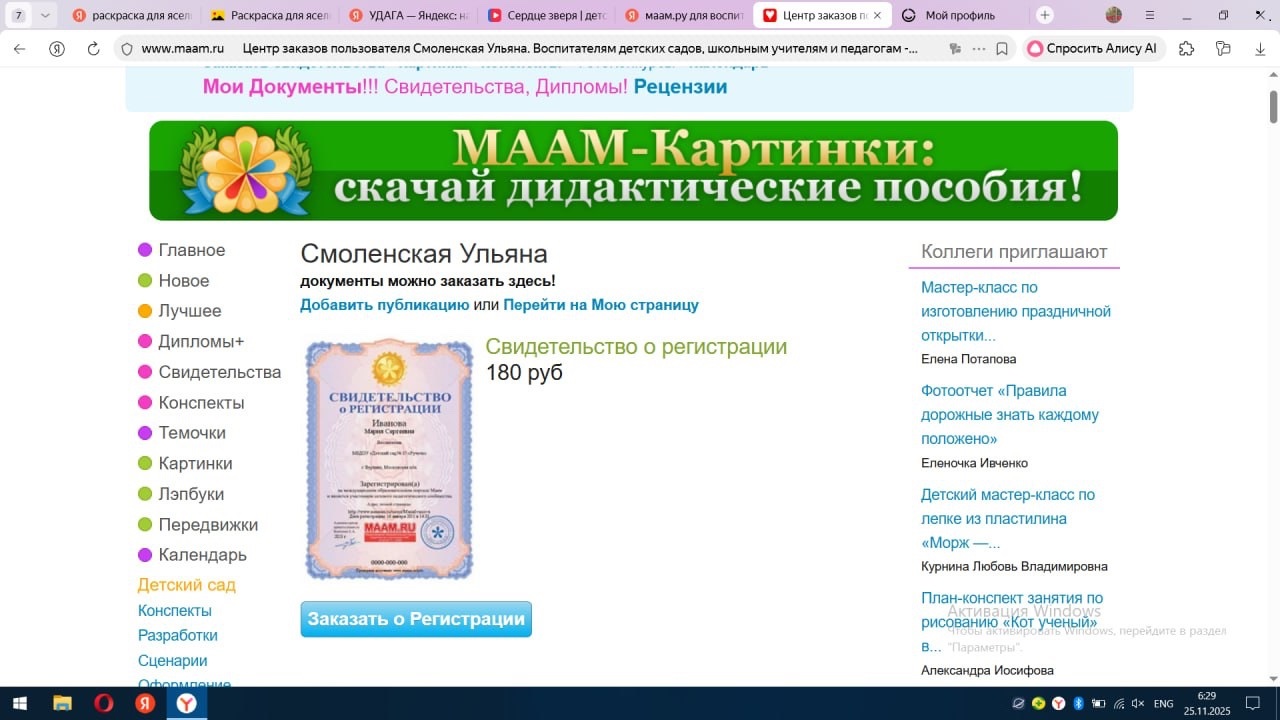Image resolution: width=1280 pixels, height=720 pixels.
Task: Click the page vertical scrollbar thumb
Action: tap(1273, 106)
